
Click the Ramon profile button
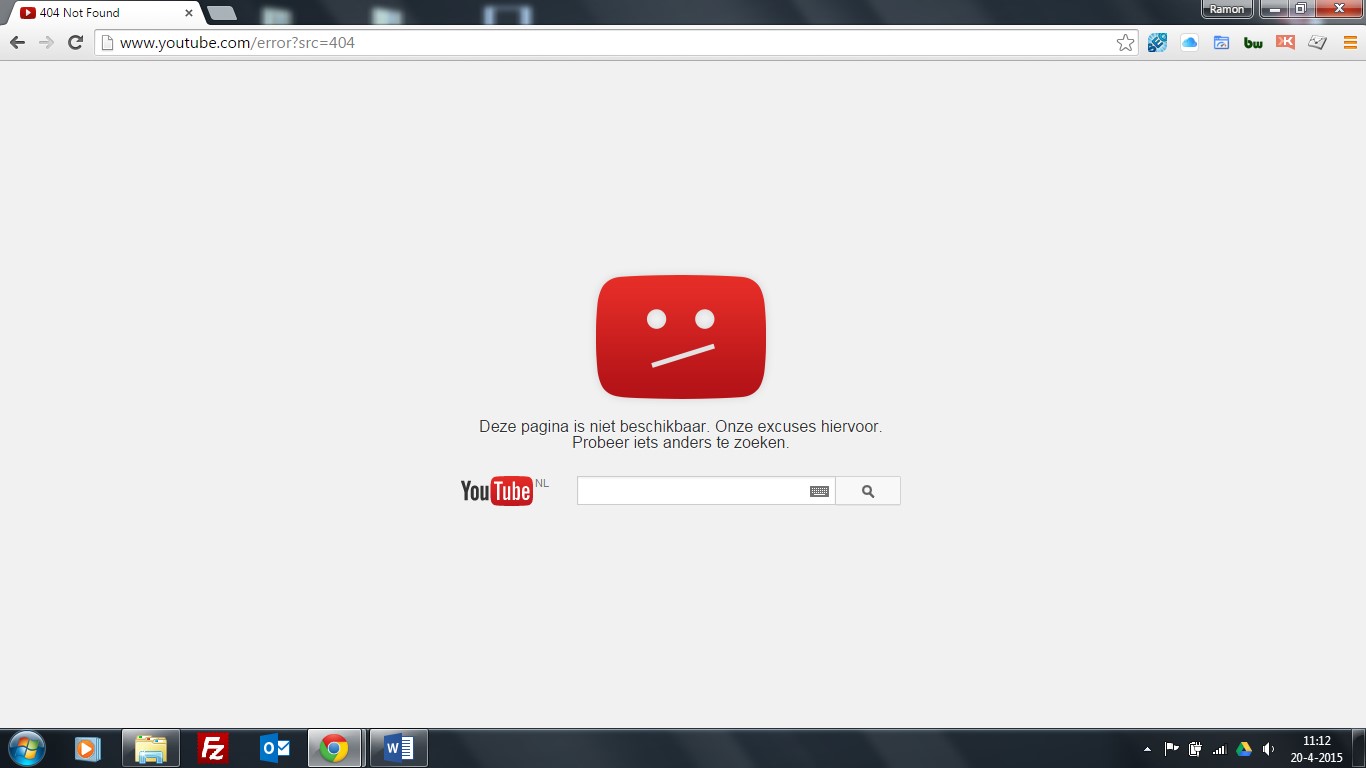point(1226,9)
